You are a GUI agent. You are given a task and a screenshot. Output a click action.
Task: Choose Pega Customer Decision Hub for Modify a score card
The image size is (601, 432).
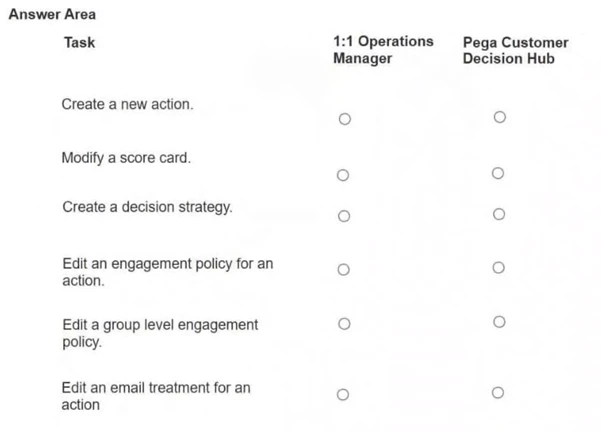[x=498, y=173]
